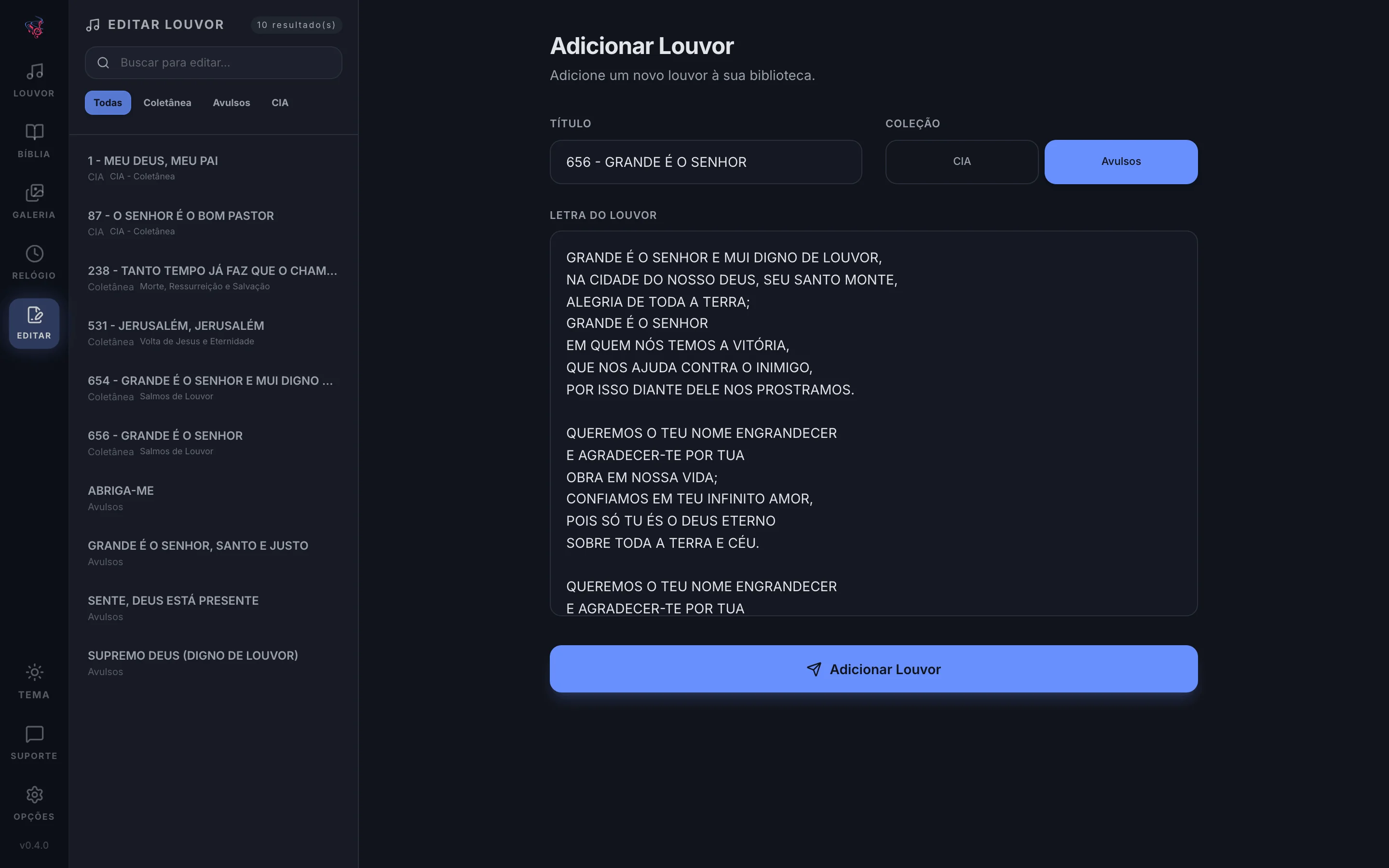Viewport: 1389px width, 868px height.
Task: Open Suporte chat section
Action: 34,743
